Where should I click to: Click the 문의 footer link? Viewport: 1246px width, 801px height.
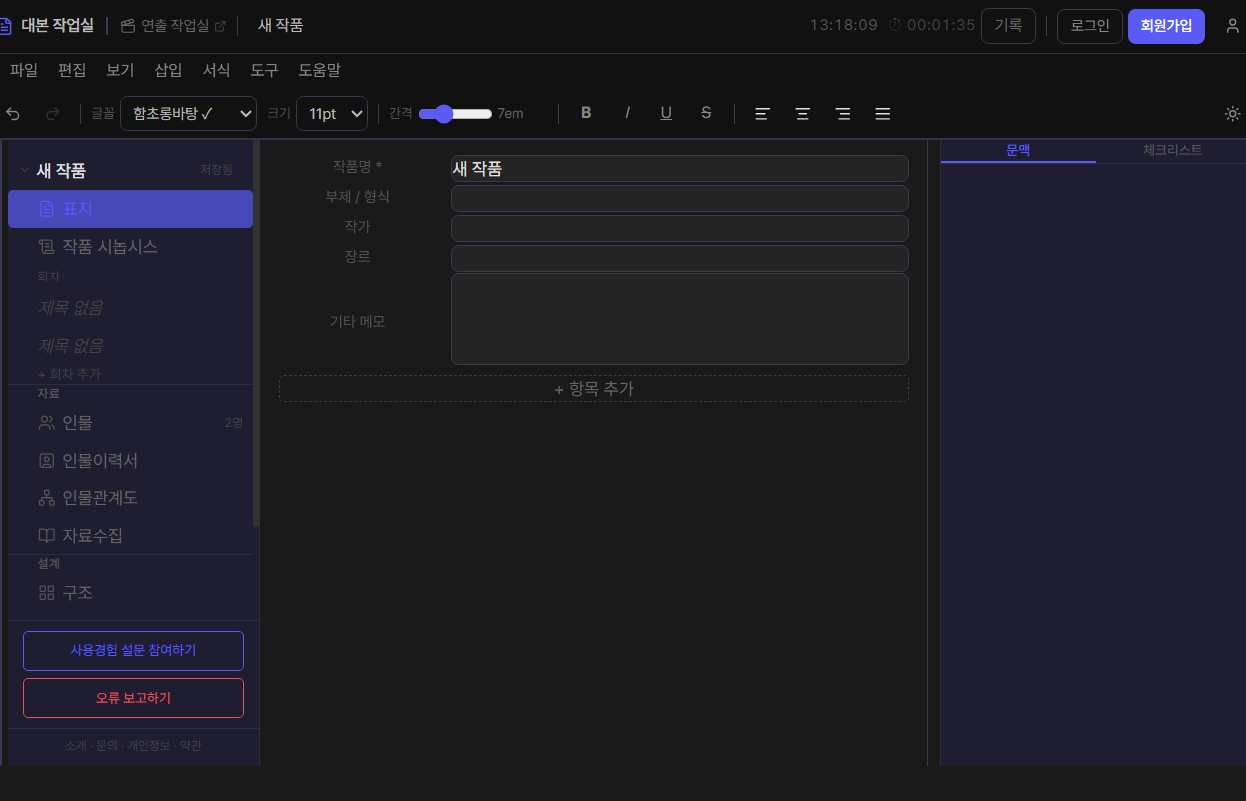click(107, 746)
